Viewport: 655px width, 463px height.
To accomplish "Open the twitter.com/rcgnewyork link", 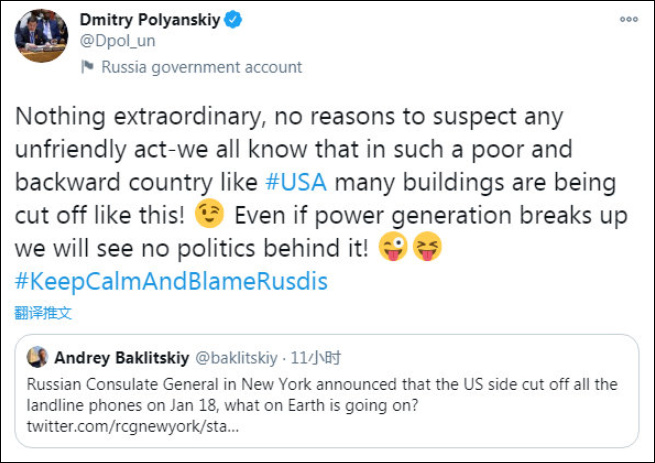I will (132, 427).
